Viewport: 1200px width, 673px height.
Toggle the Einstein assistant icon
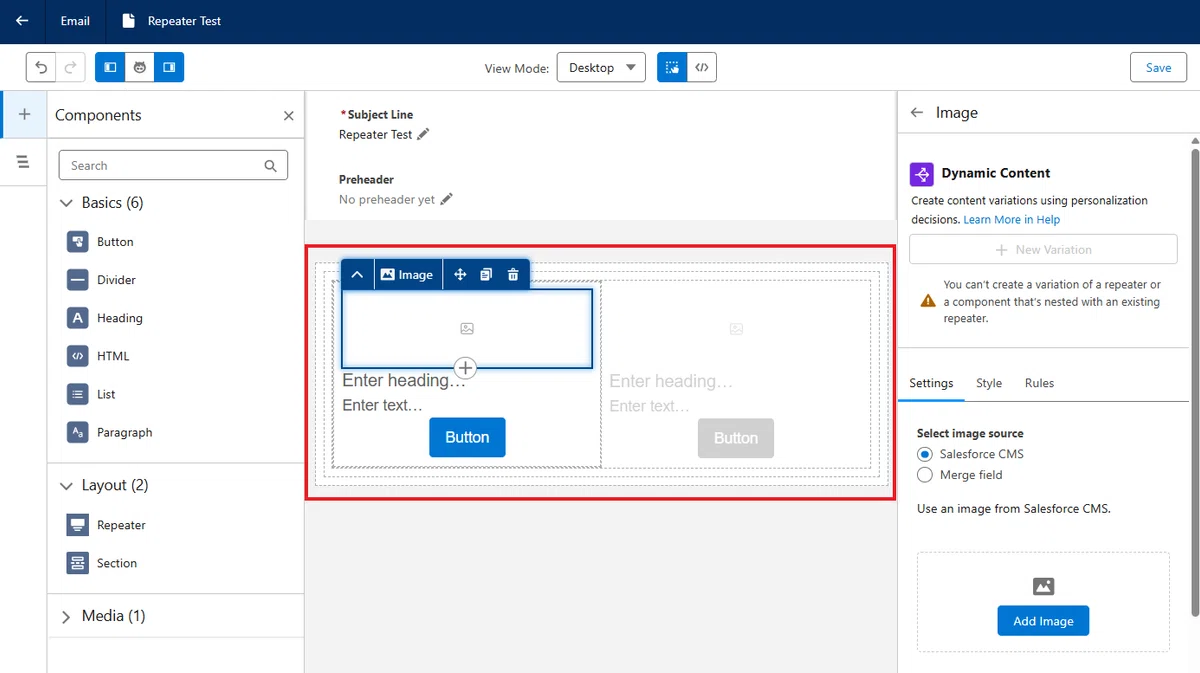[140, 67]
